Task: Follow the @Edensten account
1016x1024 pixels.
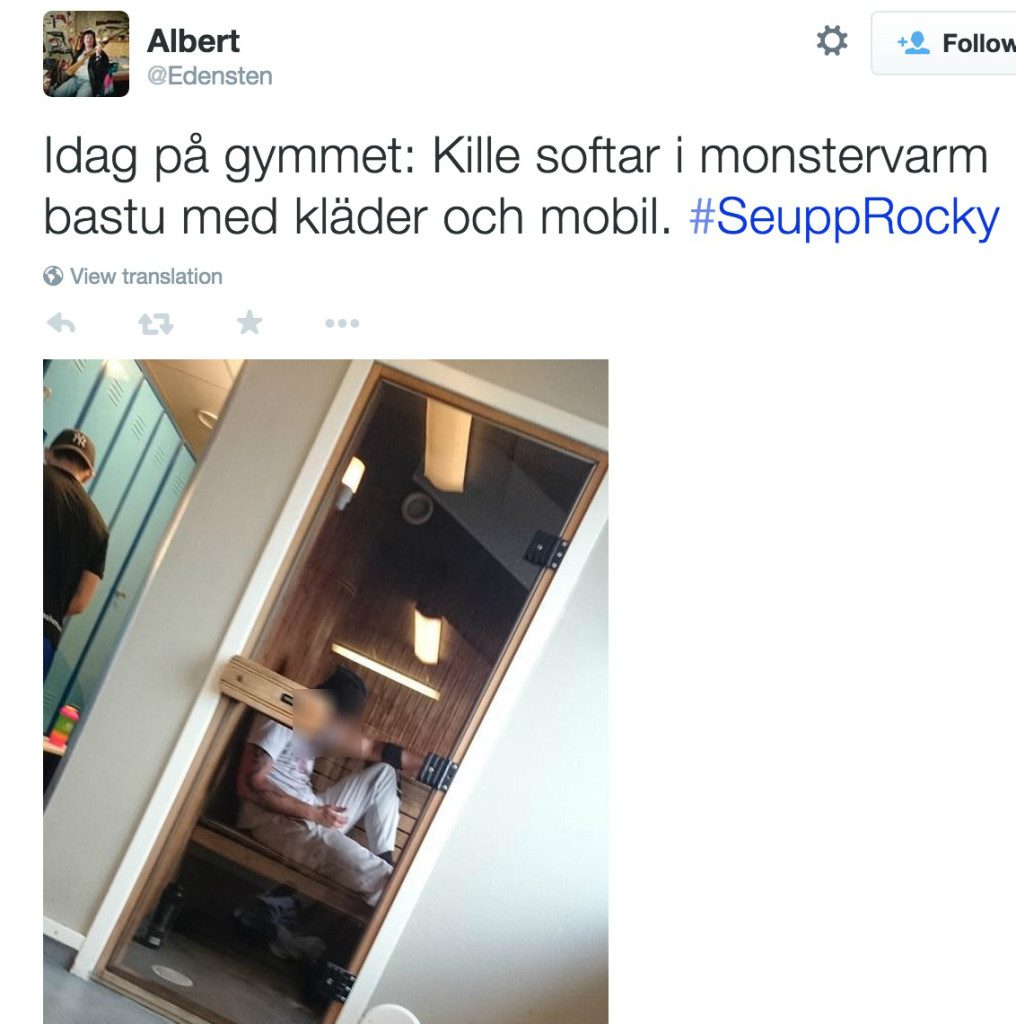Action: 944,43
